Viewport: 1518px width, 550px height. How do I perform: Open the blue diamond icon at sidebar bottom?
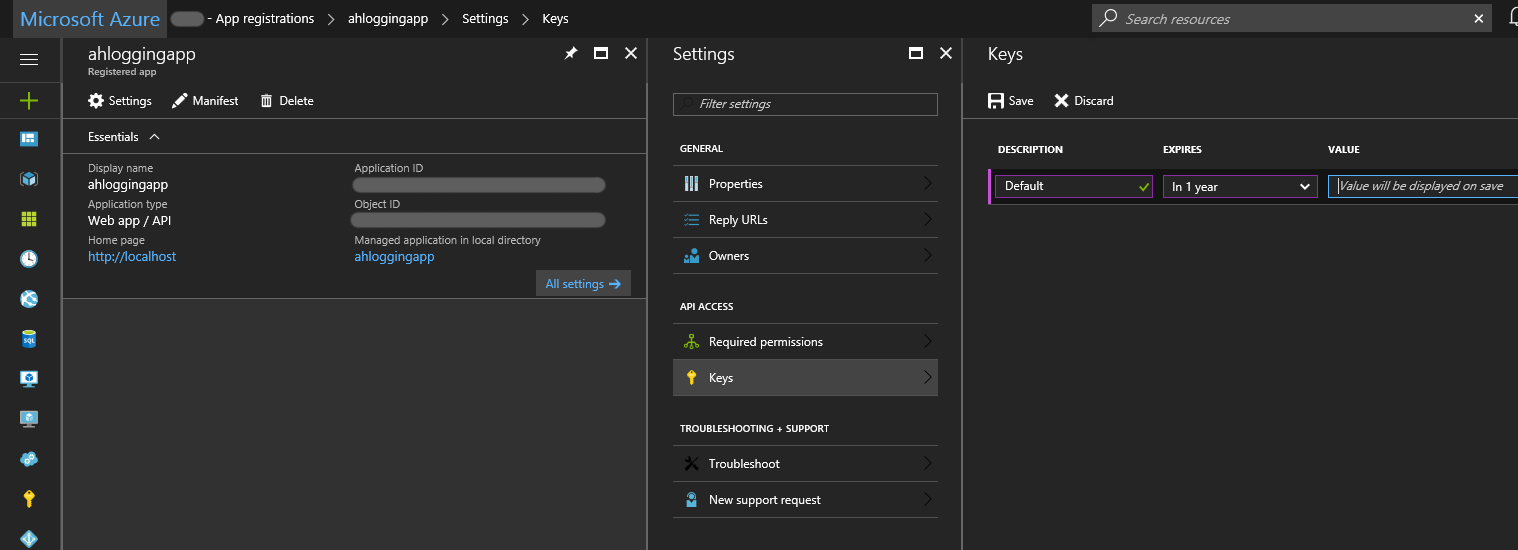click(29, 538)
